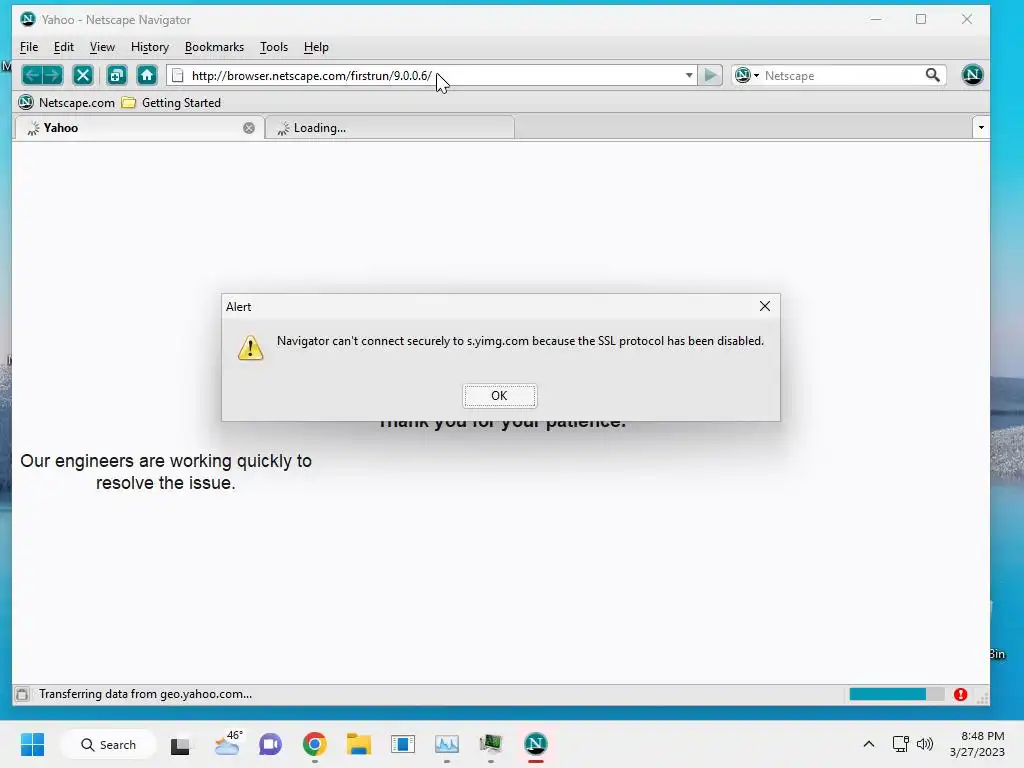Click the Back navigation arrow
This screenshot has height=768, width=1024.
(x=32, y=76)
